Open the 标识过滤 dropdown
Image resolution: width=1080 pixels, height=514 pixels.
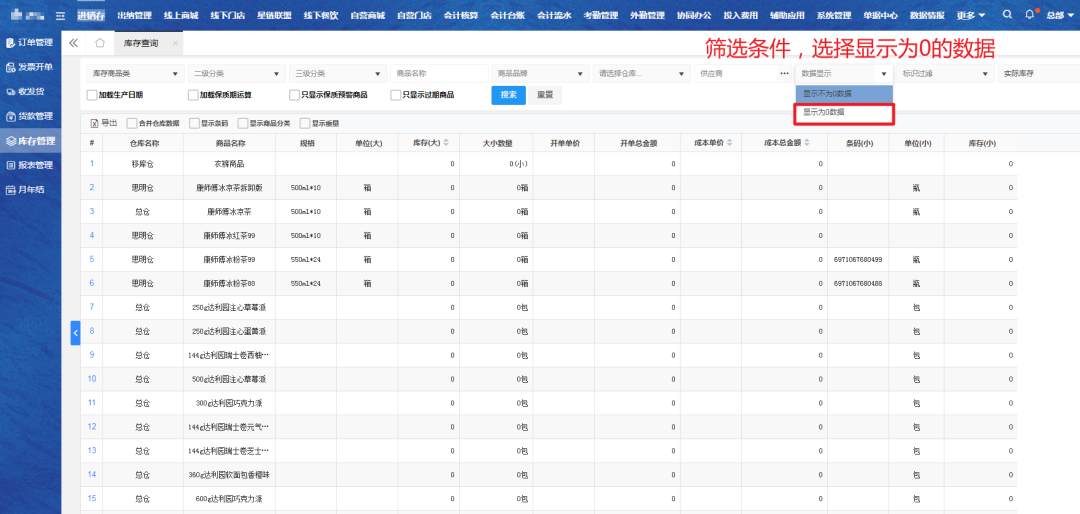[x=943, y=74]
